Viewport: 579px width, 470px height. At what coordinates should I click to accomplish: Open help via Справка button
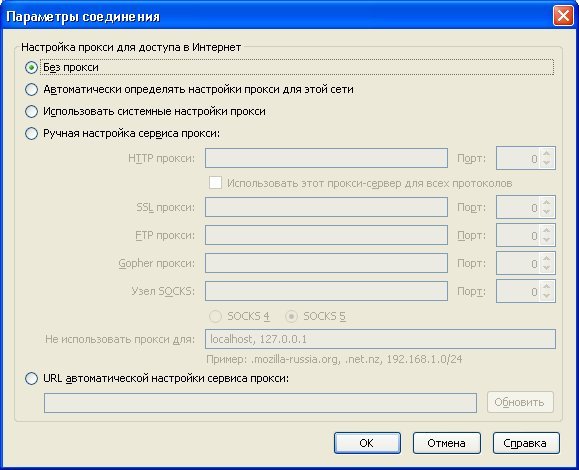coord(526,443)
